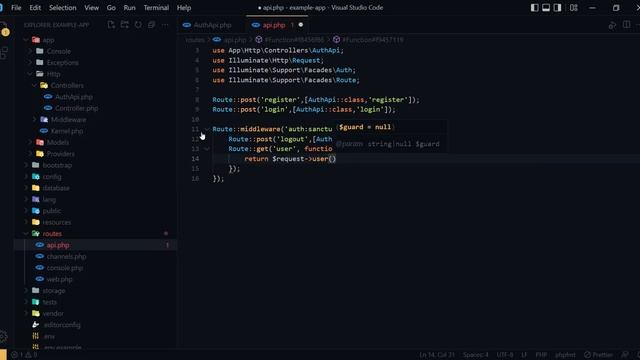Click the api.php icon in breadcrumb
Image resolution: width=640 pixels, height=360 pixels.
click(x=217, y=40)
